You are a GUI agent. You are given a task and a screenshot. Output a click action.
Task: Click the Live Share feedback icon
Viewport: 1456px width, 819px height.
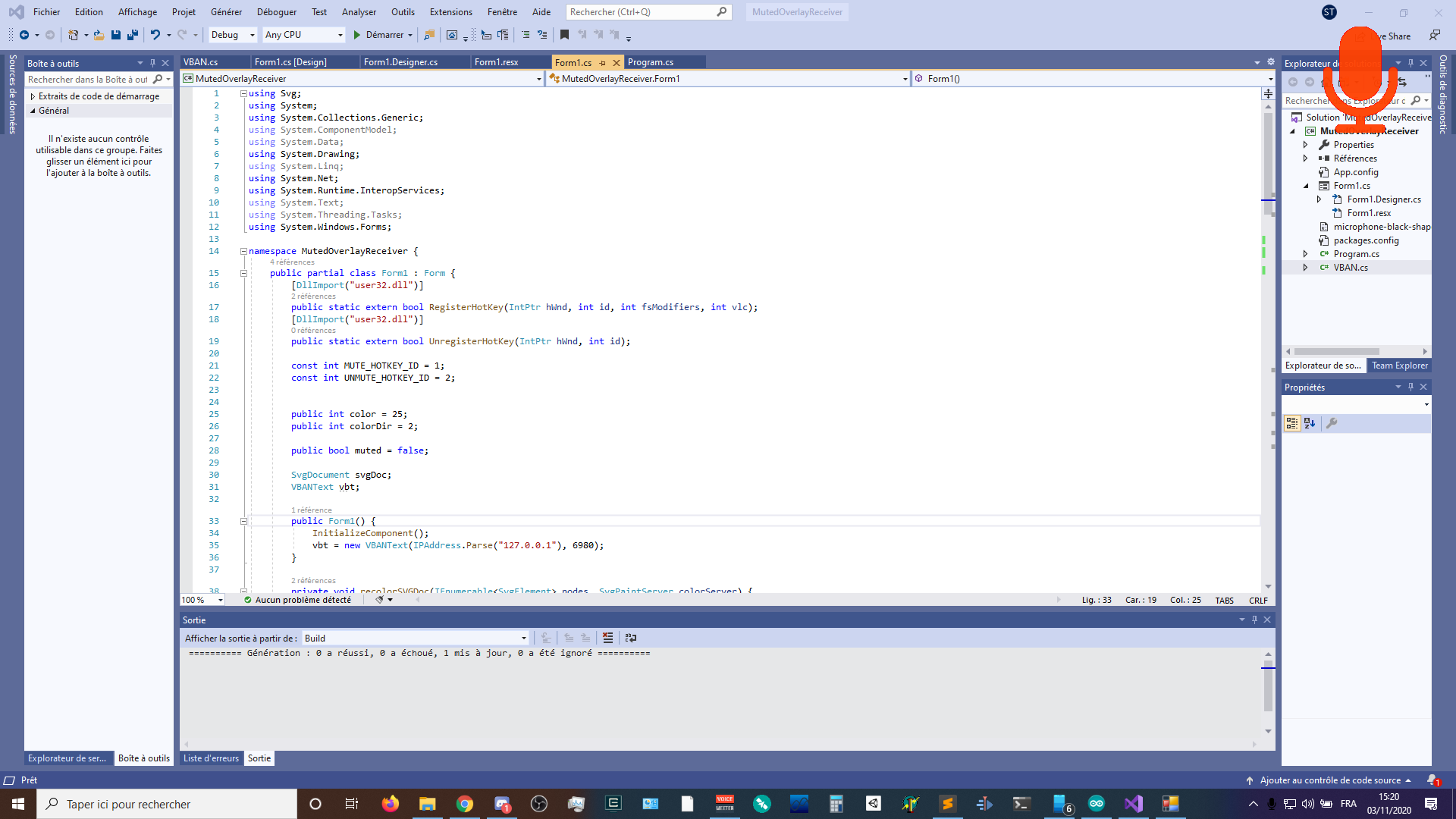click(1435, 35)
